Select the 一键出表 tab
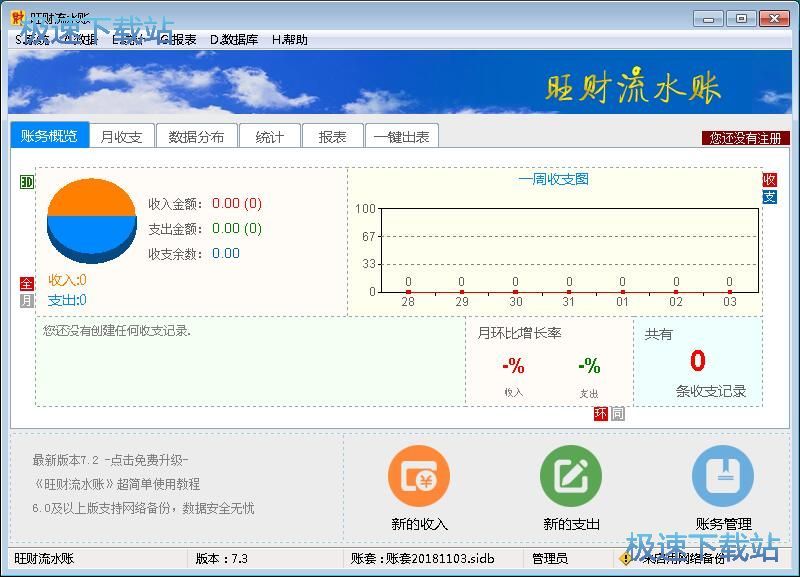The height and width of the screenshot is (577, 800). 402,137
